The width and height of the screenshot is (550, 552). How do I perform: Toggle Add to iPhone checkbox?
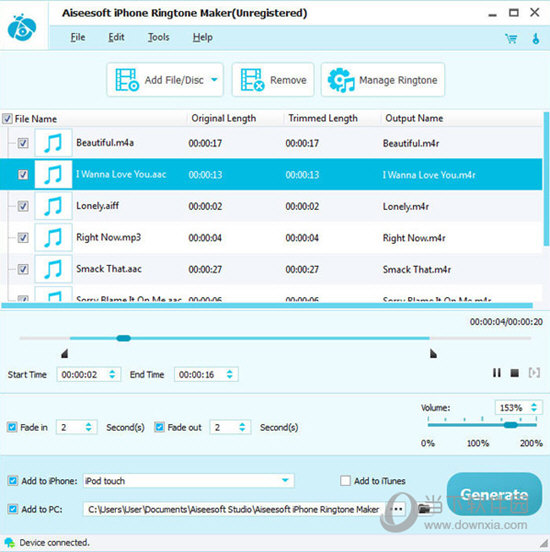pos(13,481)
